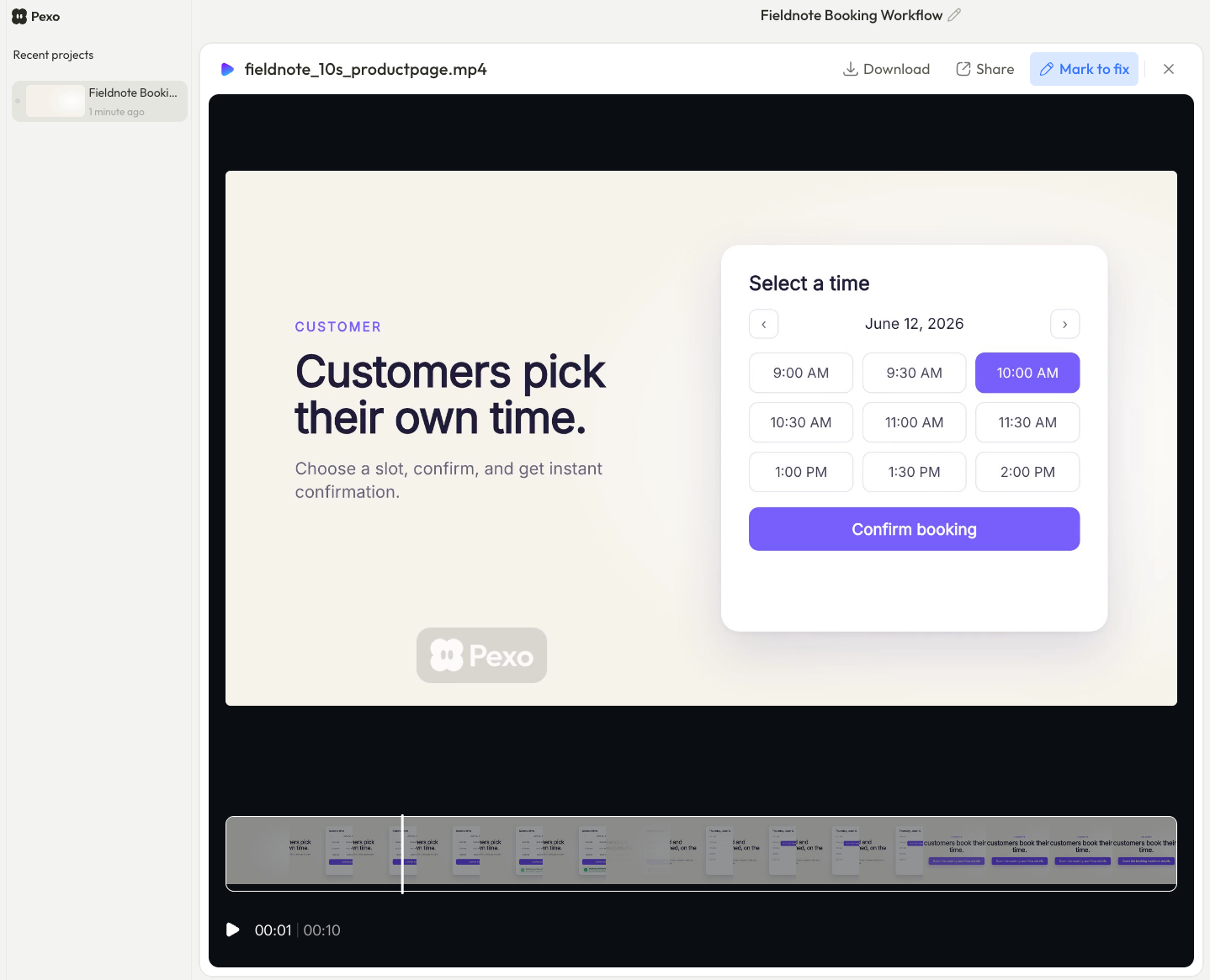
Task: Select the 11:30 AM slot
Action: pos(1027,422)
